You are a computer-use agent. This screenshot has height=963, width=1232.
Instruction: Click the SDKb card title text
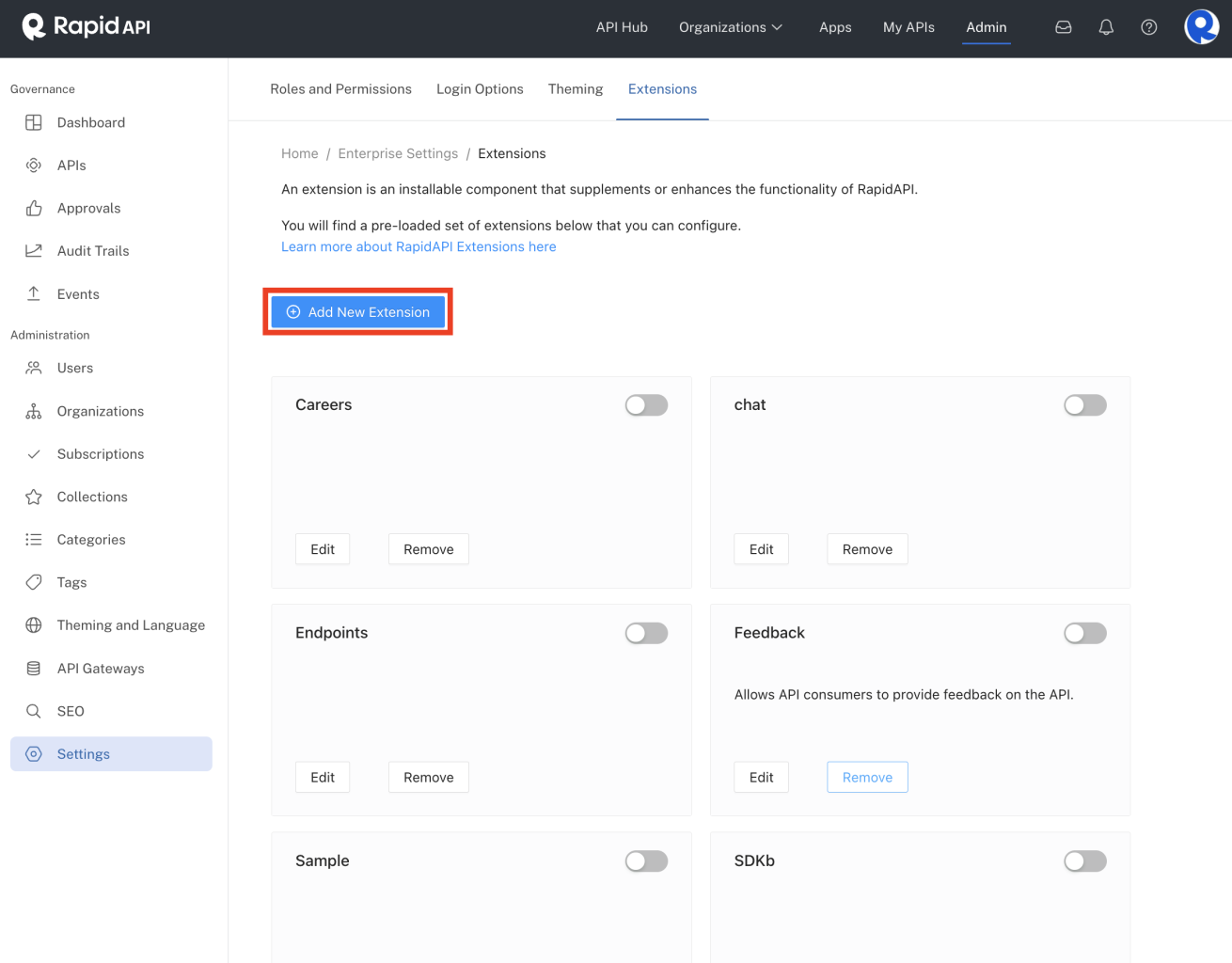754,861
